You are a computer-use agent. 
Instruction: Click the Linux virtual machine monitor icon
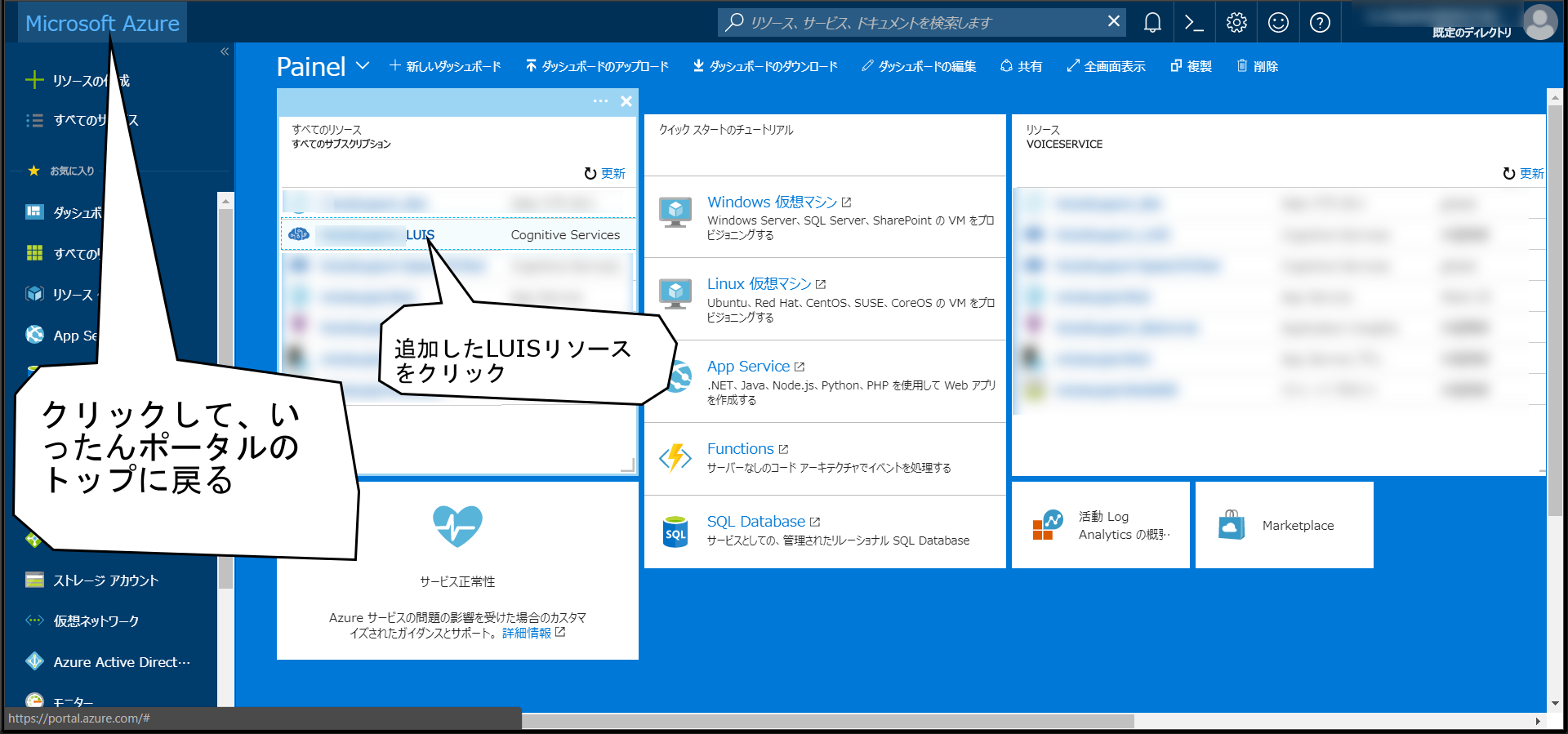click(675, 295)
